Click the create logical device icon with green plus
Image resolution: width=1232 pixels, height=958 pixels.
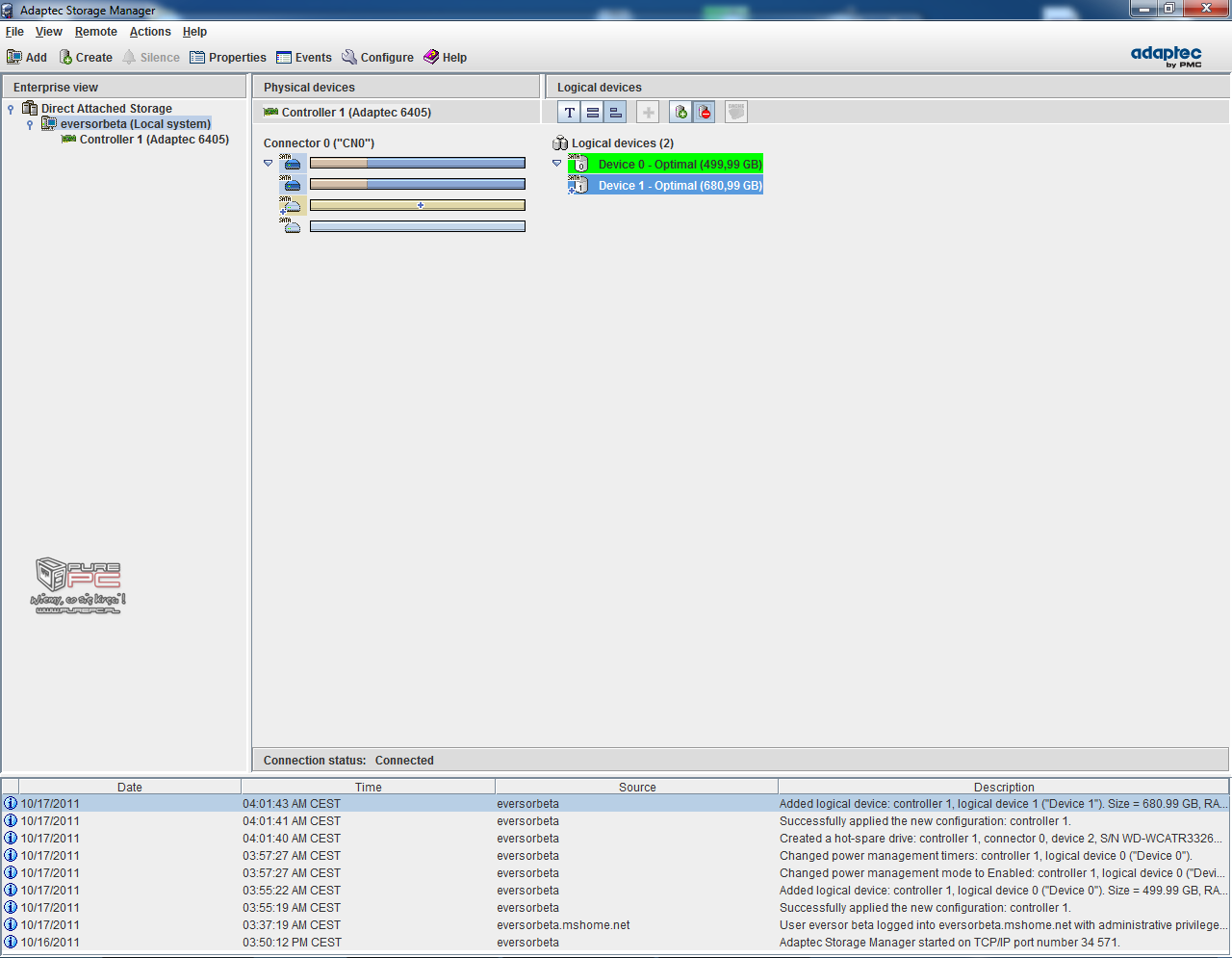click(x=680, y=113)
